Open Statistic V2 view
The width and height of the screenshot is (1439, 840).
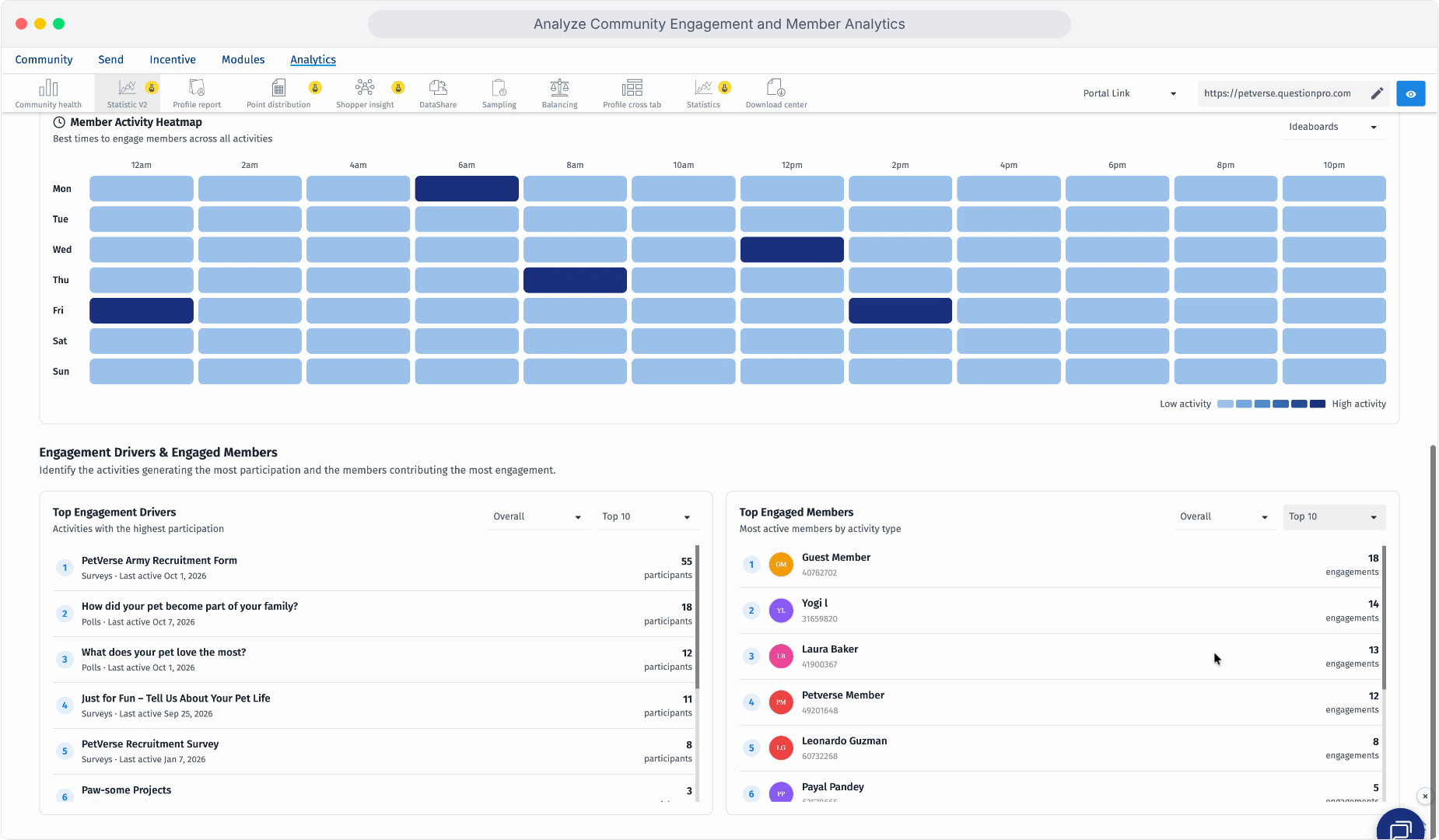tap(128, 93)
